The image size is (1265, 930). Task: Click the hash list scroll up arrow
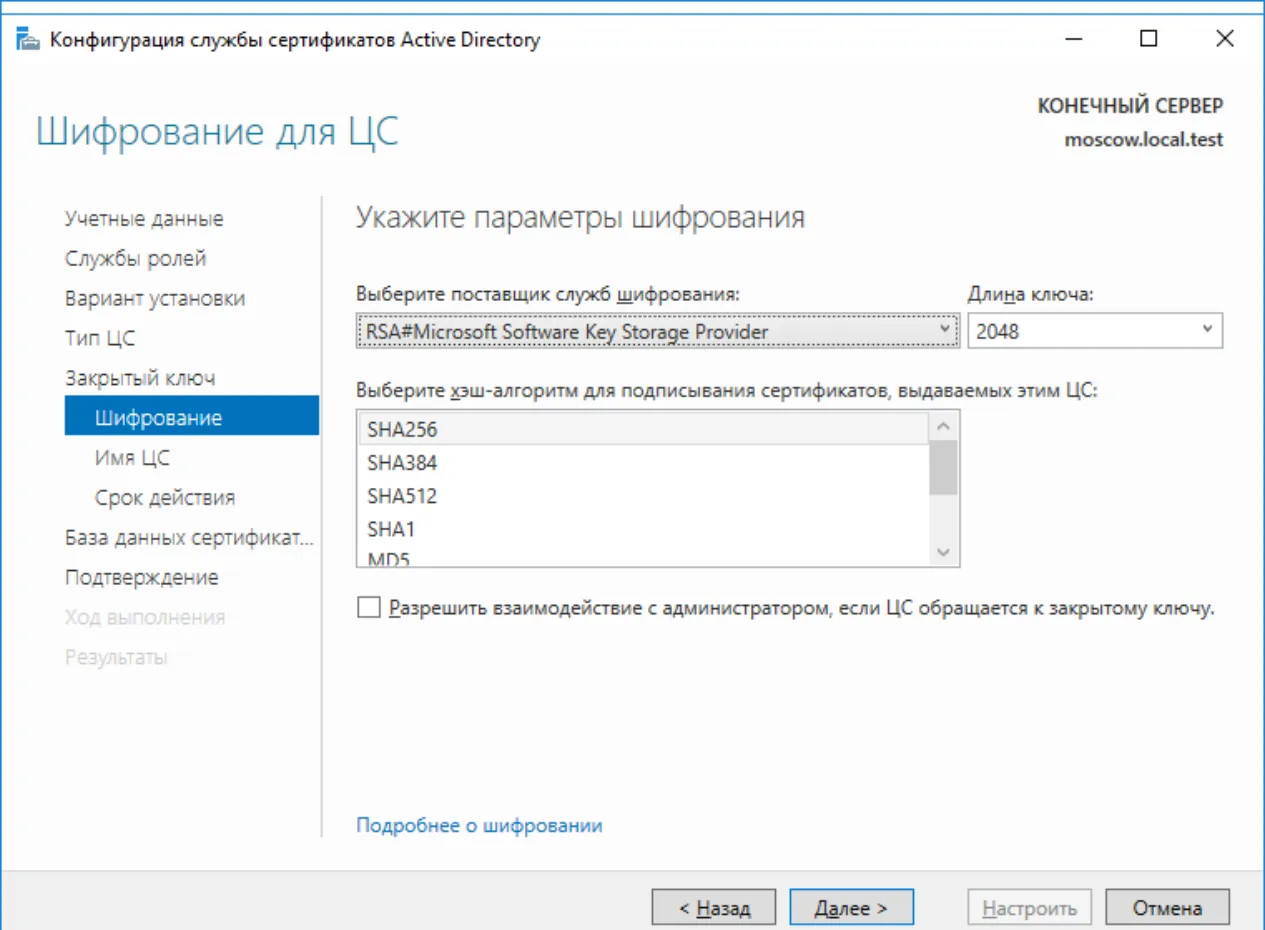pyautogui.click(x=943, y=426)
